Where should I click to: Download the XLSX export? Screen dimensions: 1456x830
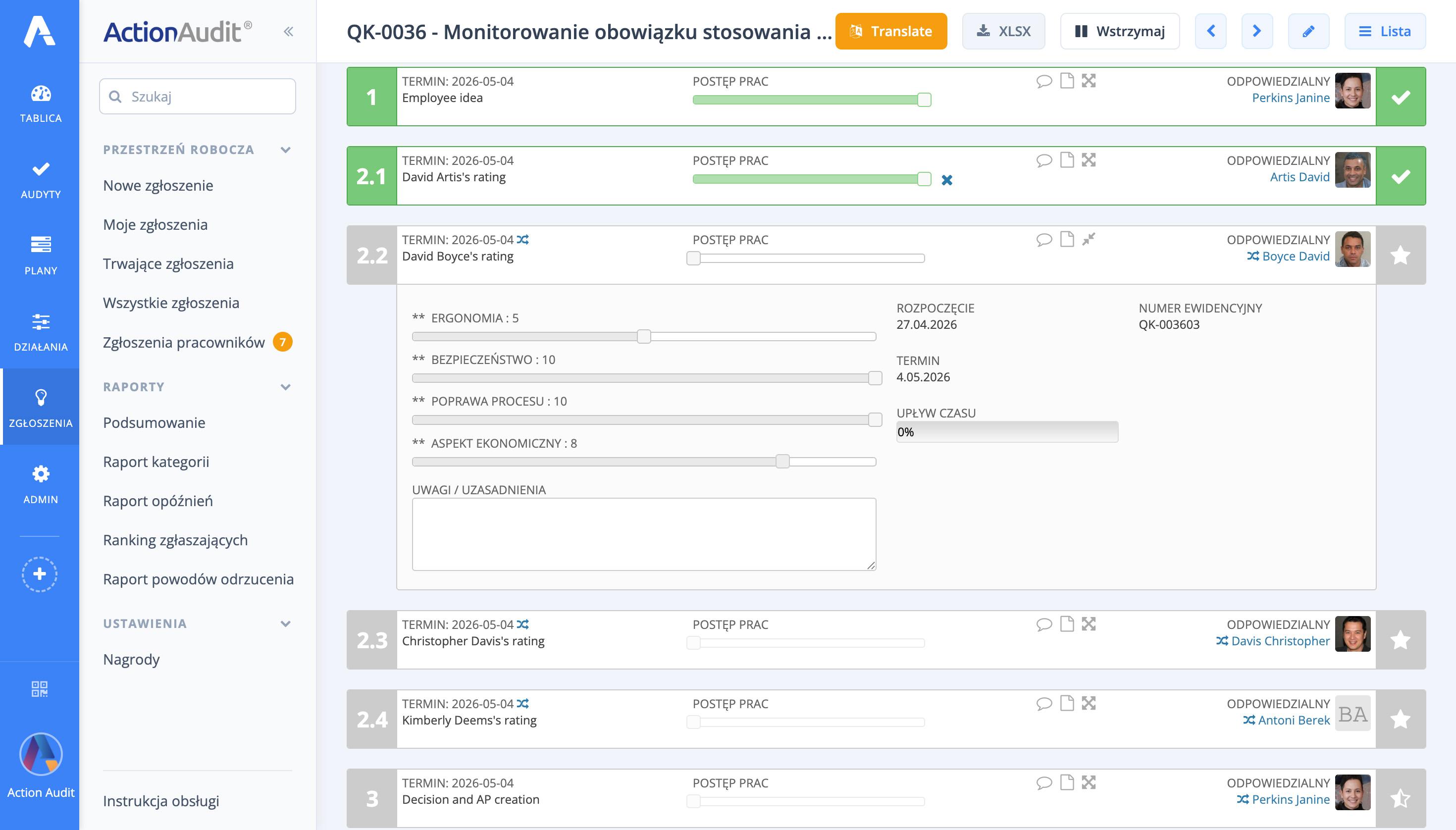coord(1003,31)
